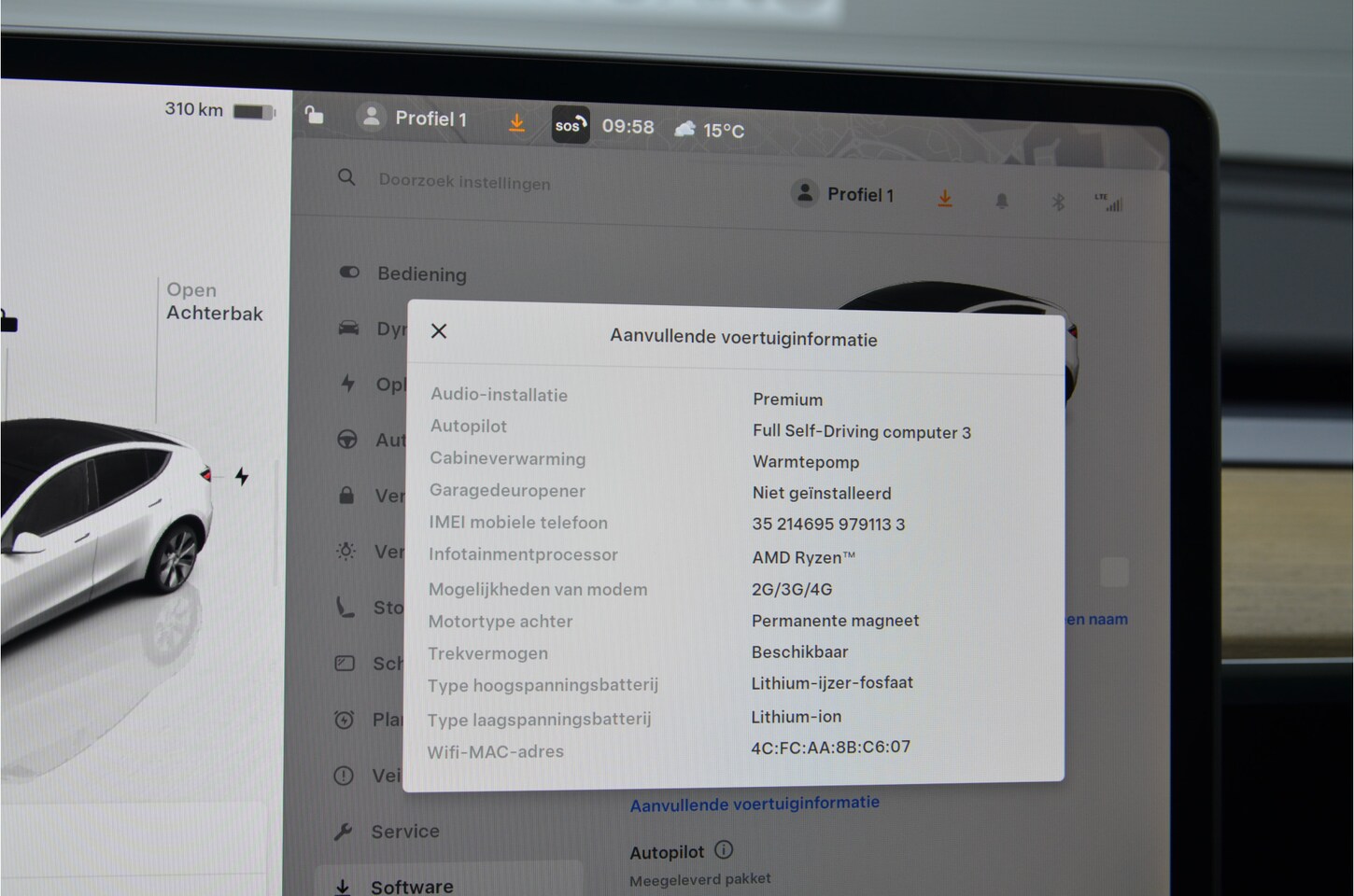1354x896 pixels.
Task: Open the Service settings menu item
Action: coord(404,831)
